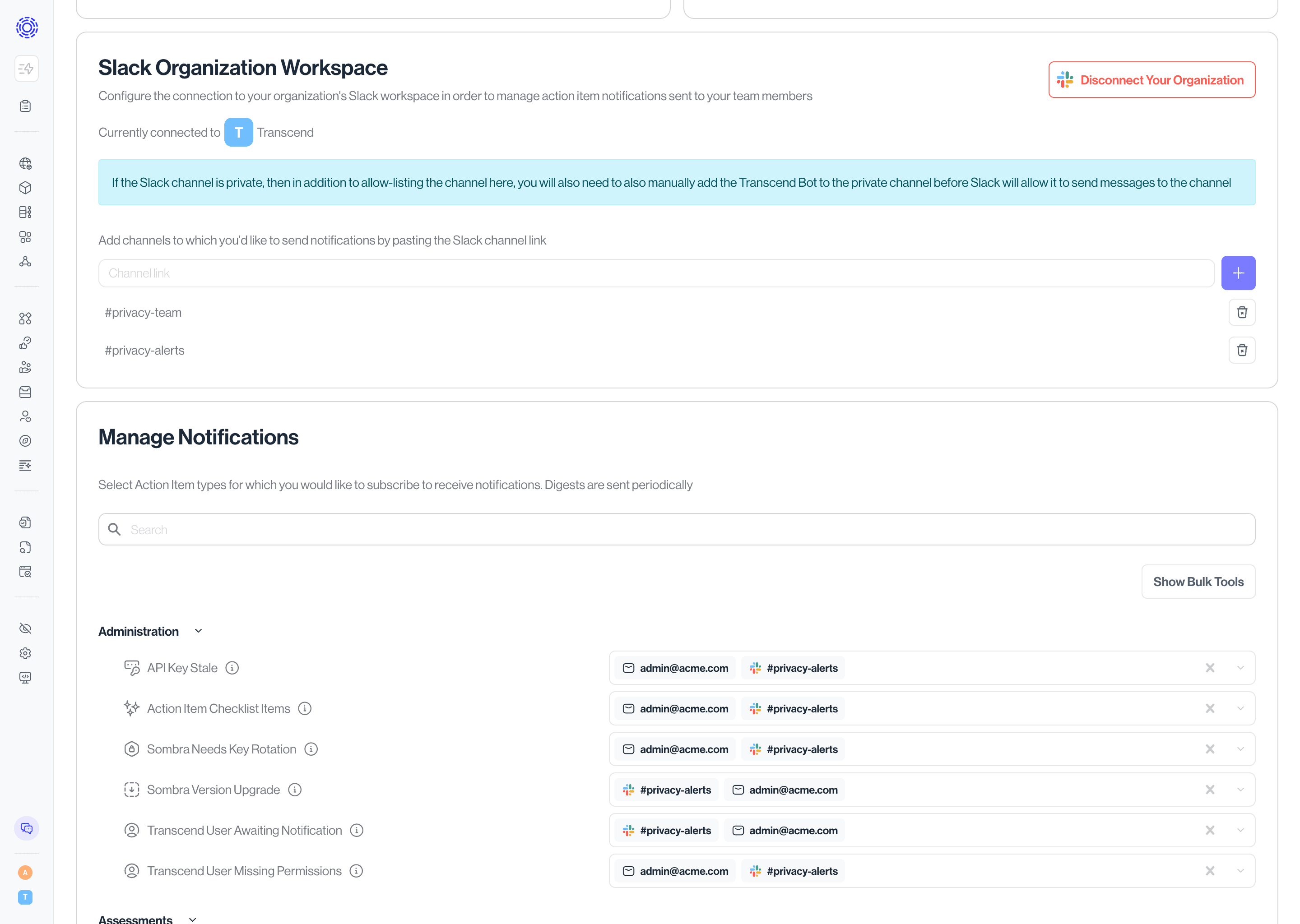Open the people group sidebar icon
Image resolution: width=1300 pixels, height=924 pixels.
click(x=26, y=368)
